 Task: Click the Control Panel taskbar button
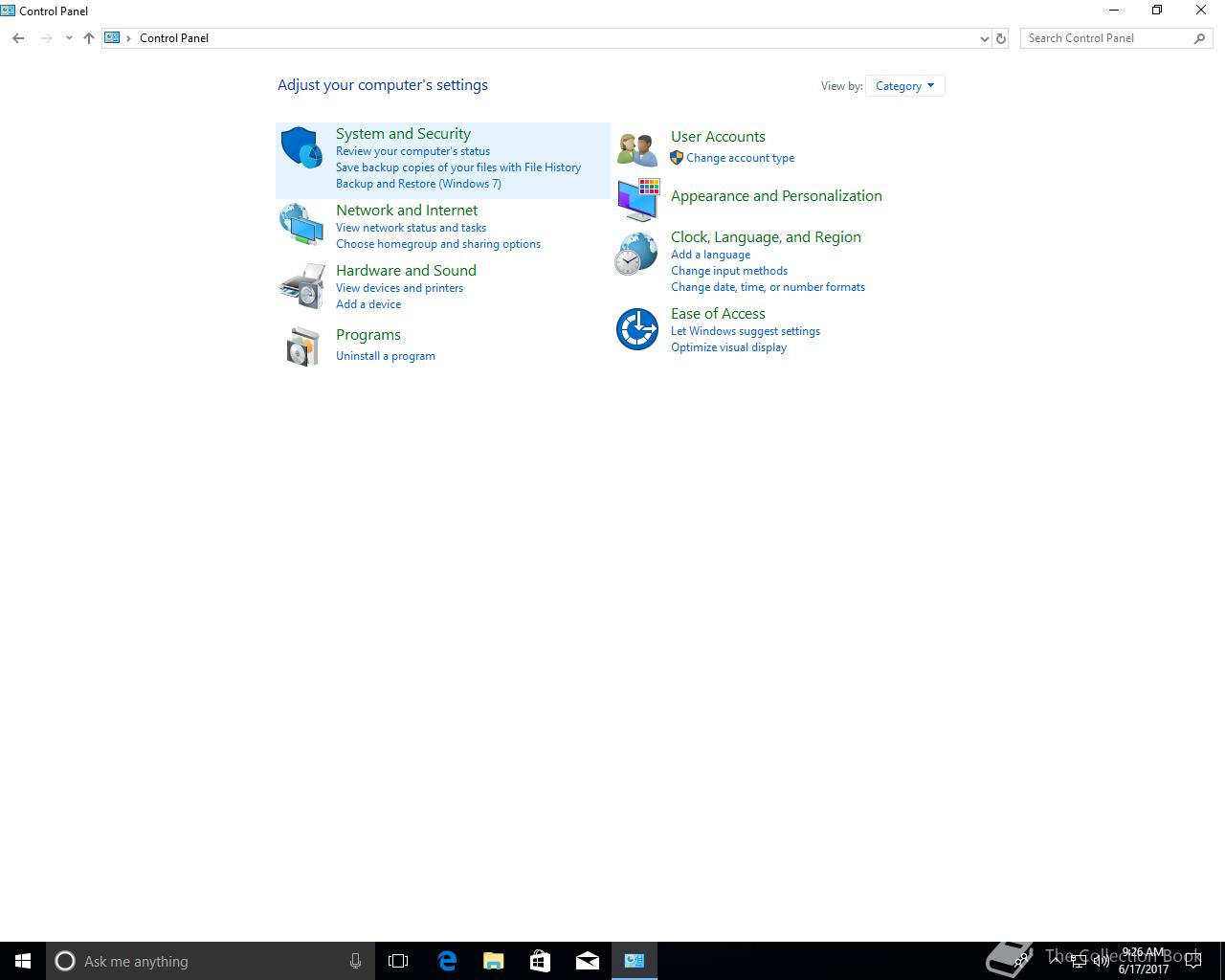tap(635, 961)
